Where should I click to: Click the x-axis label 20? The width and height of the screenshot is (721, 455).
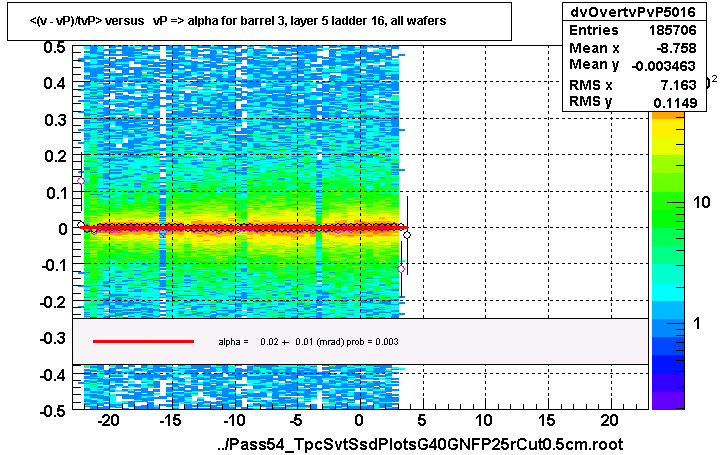click(610, 420)
